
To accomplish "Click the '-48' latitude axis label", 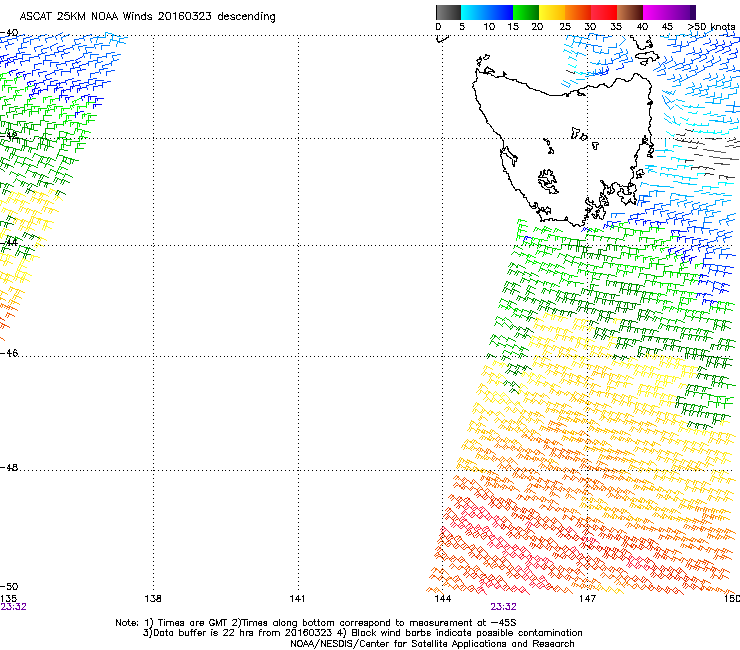I will (9, 467).
